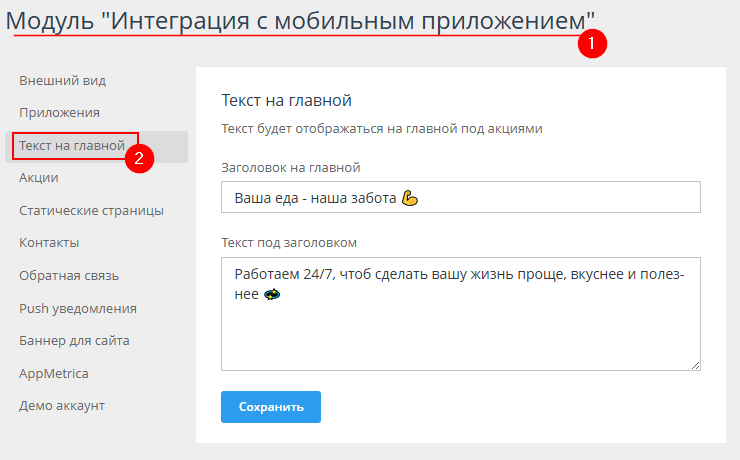Screen dimensions: 740x460
Task: Click the flexed biceps emoji in the heading field
Action: coord(409,198)
